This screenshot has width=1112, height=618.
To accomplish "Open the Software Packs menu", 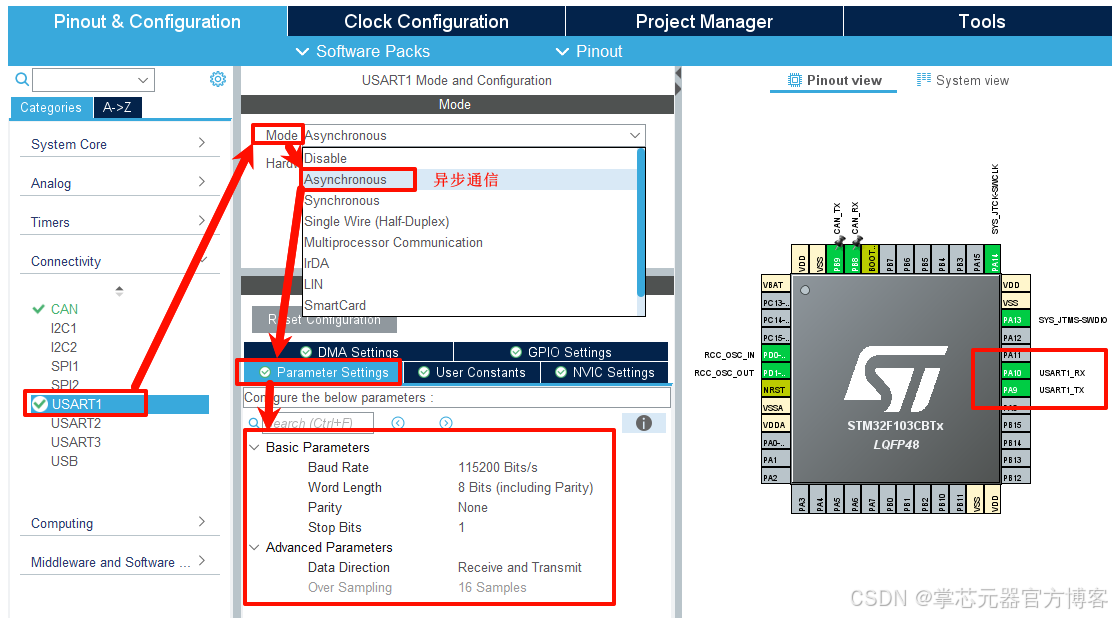I will pos(362,51).
